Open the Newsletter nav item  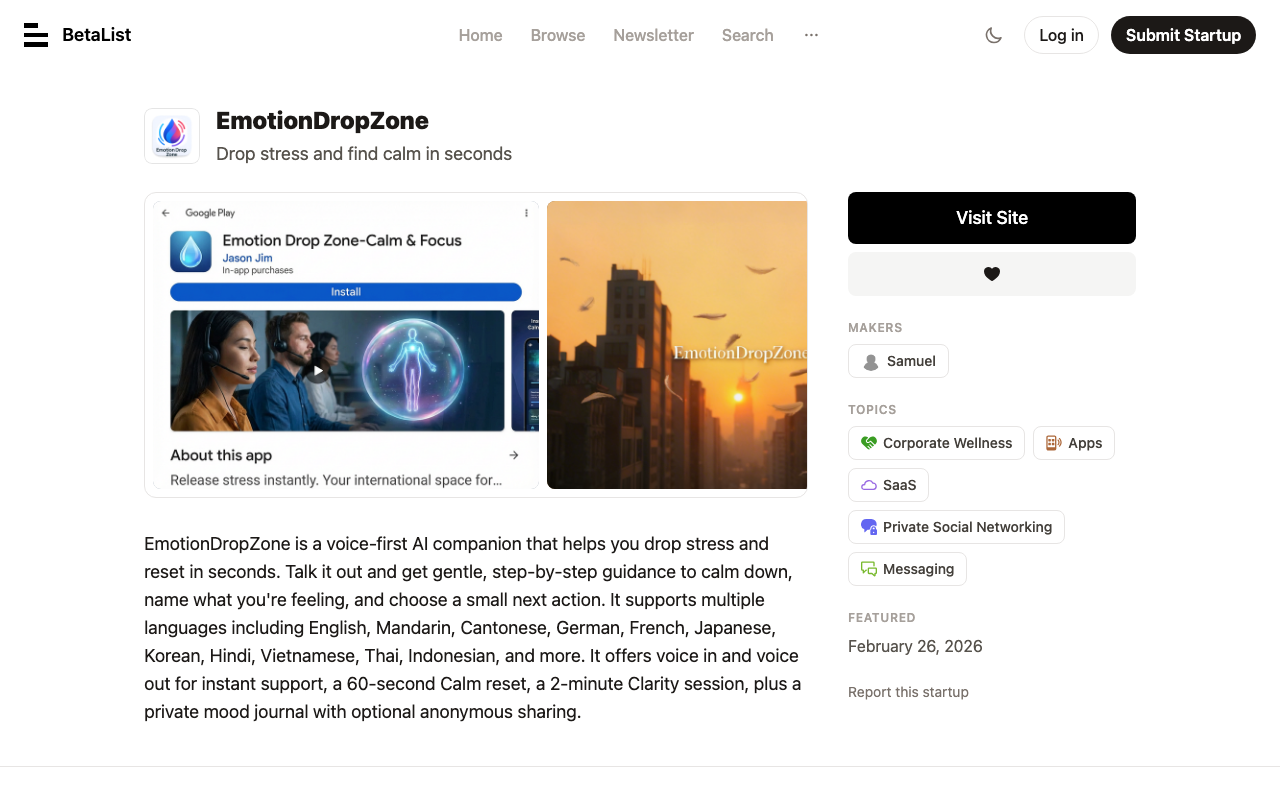[653, 35]
